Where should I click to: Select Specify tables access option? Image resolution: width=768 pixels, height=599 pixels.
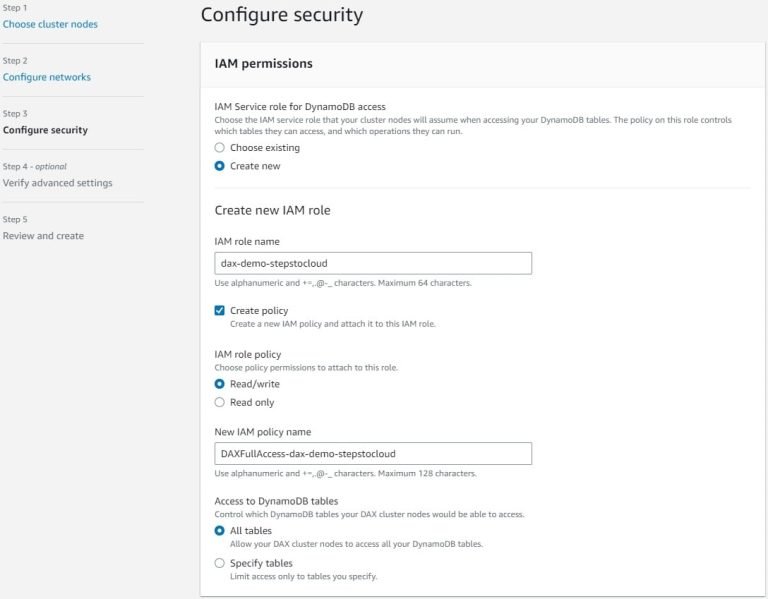[x=220, y=563]
